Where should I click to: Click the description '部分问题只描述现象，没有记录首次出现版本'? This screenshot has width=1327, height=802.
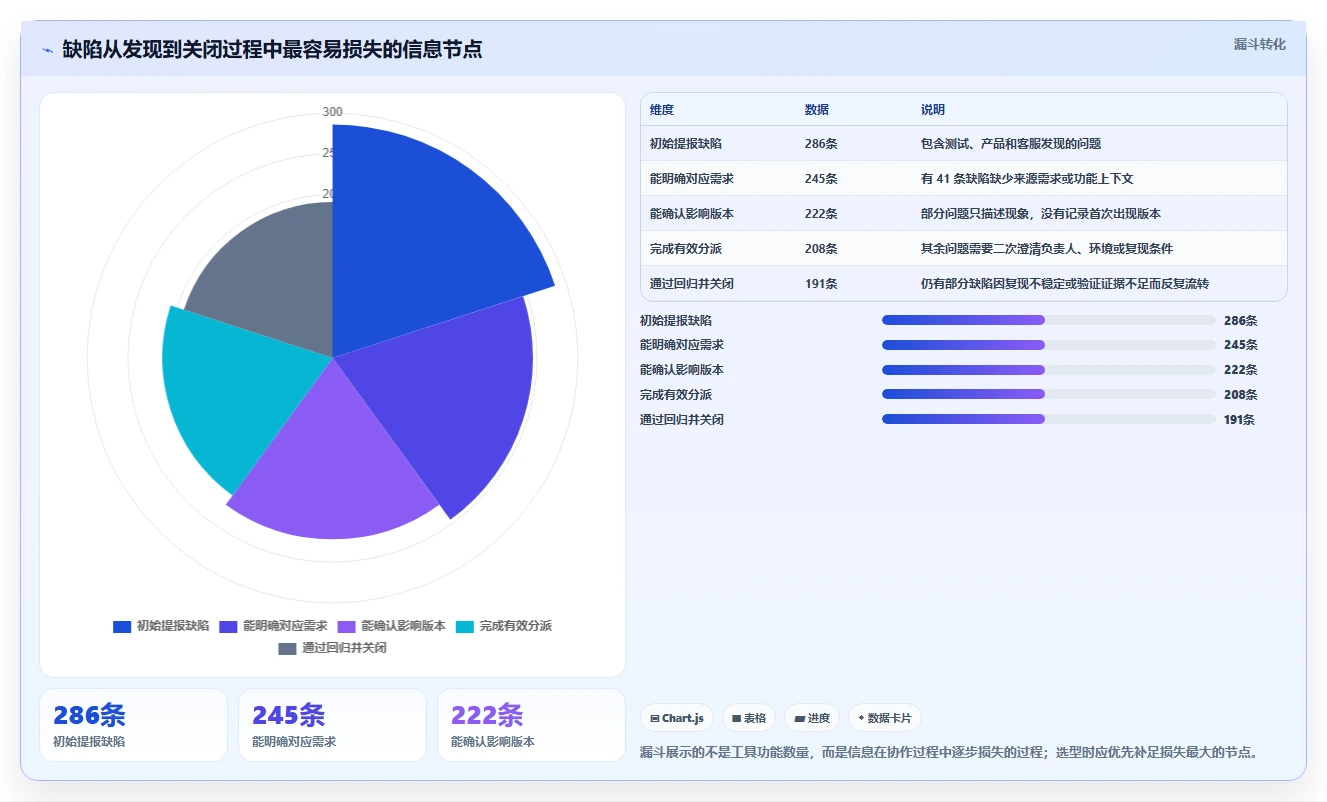pos(1041,214)
